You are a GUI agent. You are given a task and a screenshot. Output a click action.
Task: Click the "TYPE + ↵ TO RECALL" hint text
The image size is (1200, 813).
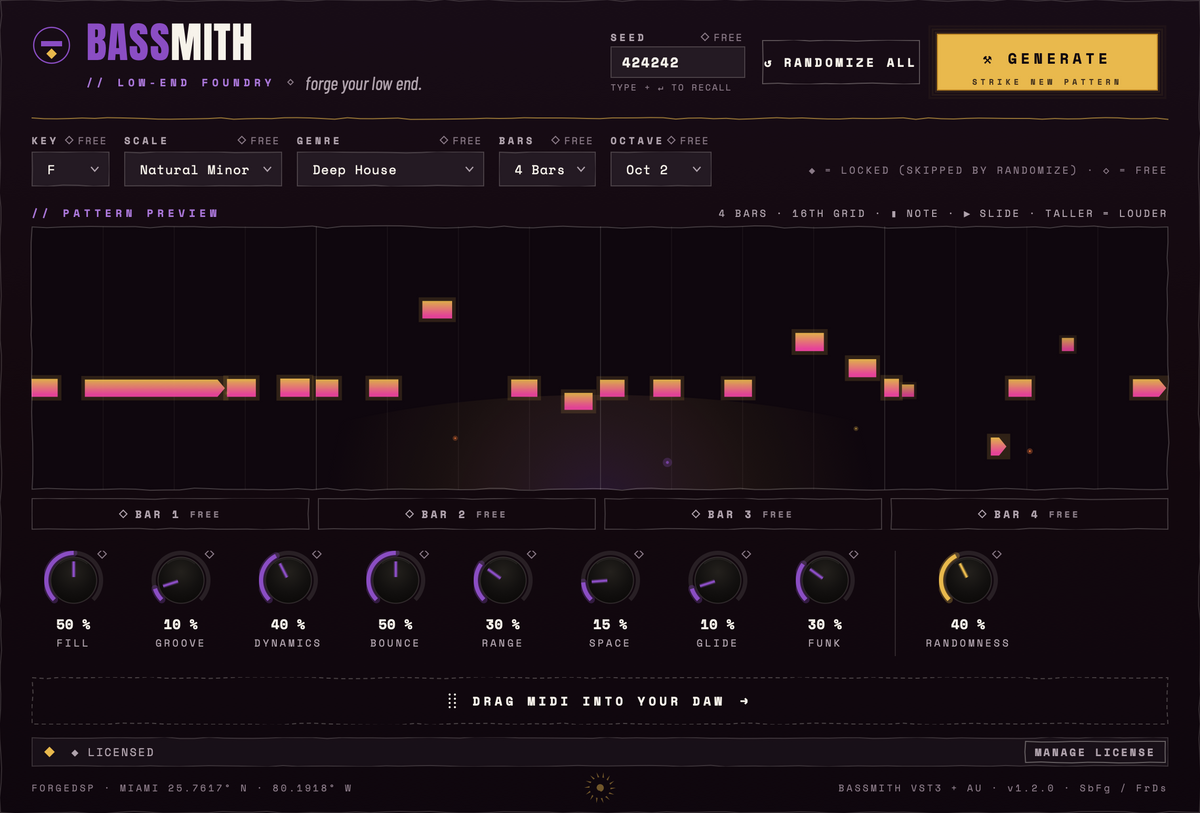pyautogui.click(x=671, y=88)
